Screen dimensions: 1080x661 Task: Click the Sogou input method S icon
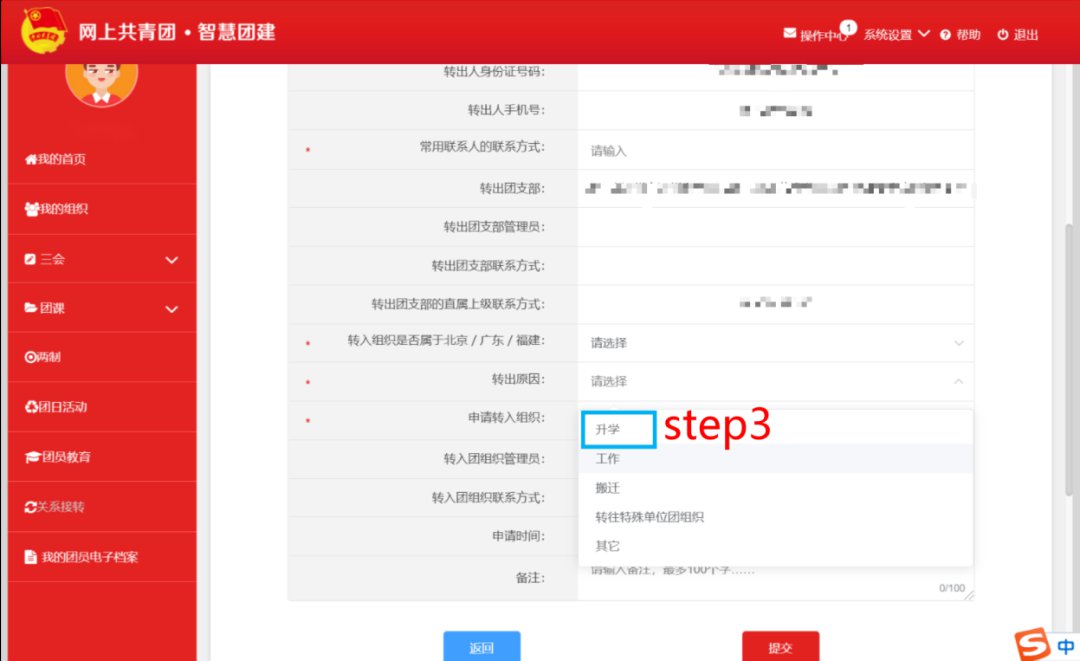[x=1032, y=643]
